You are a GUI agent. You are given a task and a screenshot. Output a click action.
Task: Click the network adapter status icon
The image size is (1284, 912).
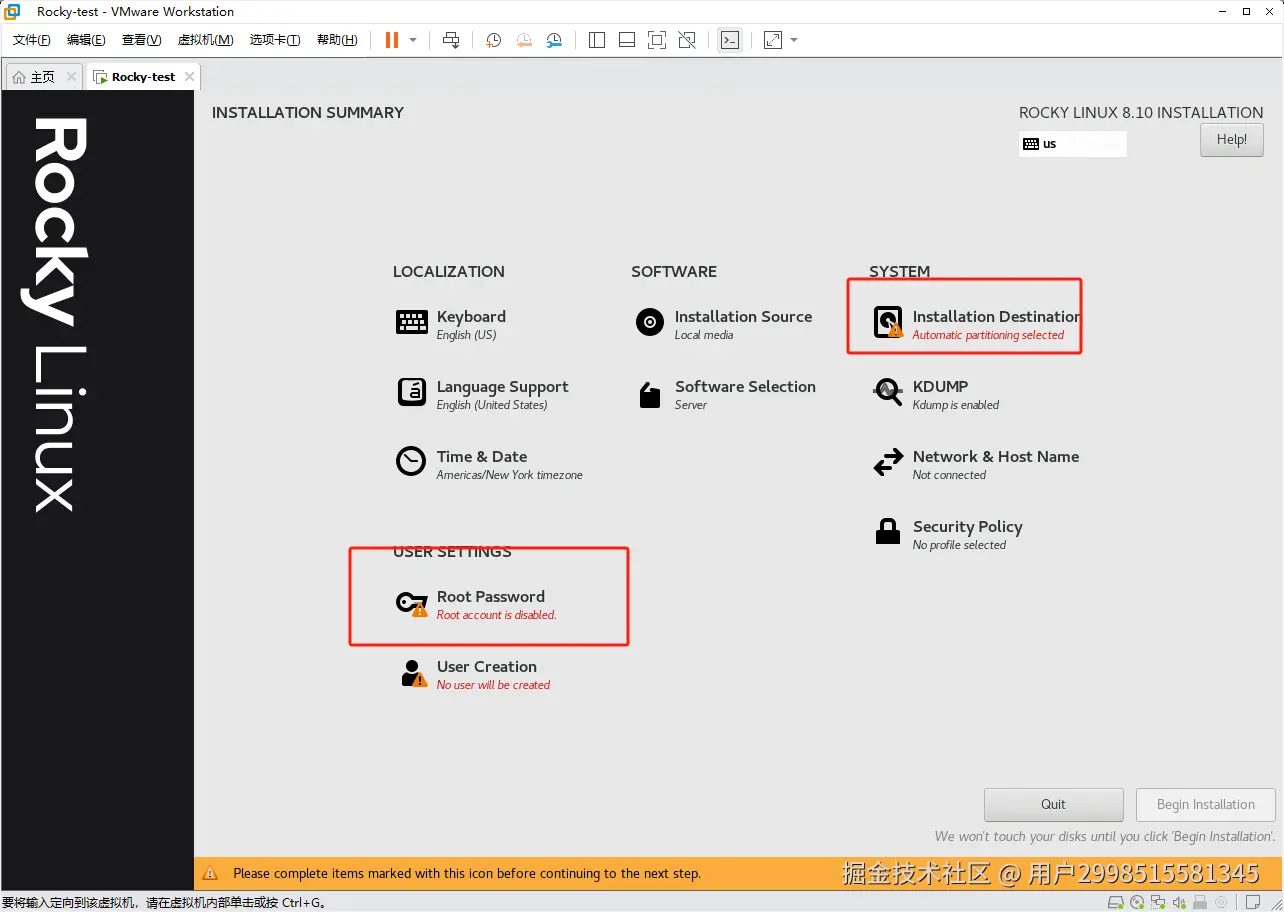(x=1159, y=902)
